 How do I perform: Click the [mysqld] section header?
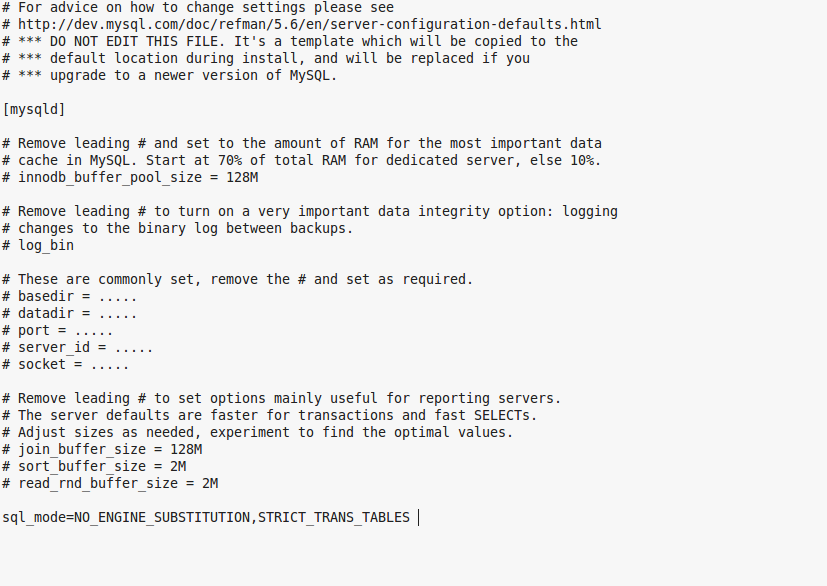click(35, 109)
